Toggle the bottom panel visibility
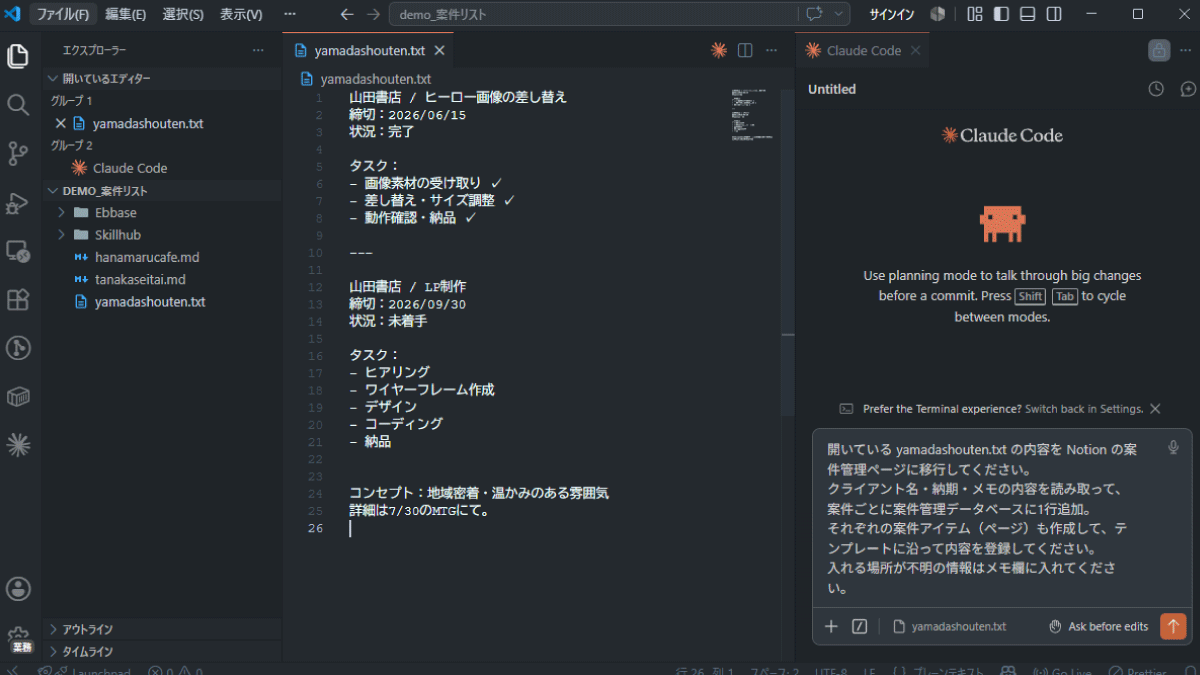 pyautogui.click(x=1028, y=14)
